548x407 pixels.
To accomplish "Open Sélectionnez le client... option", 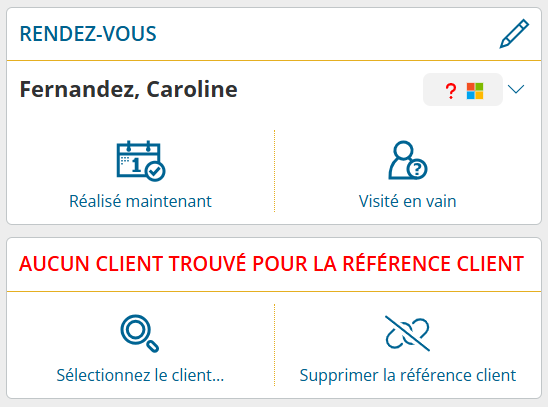I will [140, 375].
